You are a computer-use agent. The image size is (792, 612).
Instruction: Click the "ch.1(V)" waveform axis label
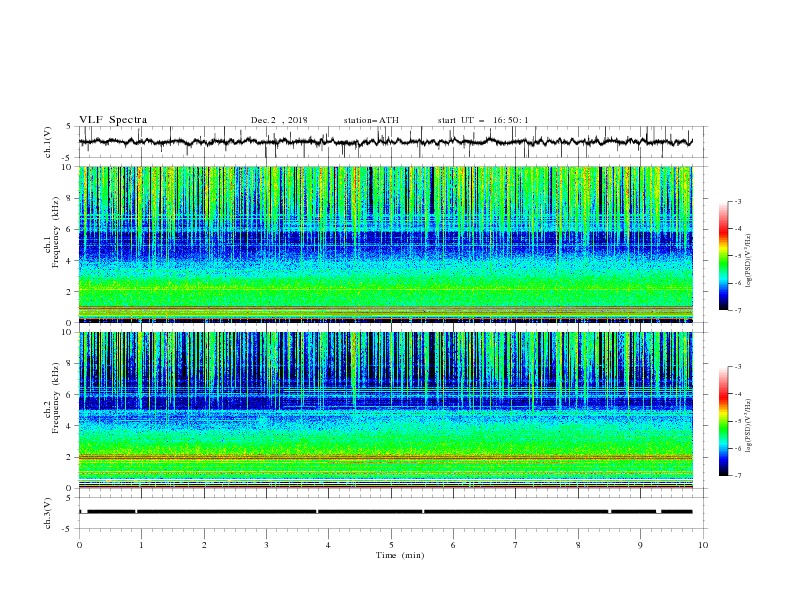tap(48, 142)
